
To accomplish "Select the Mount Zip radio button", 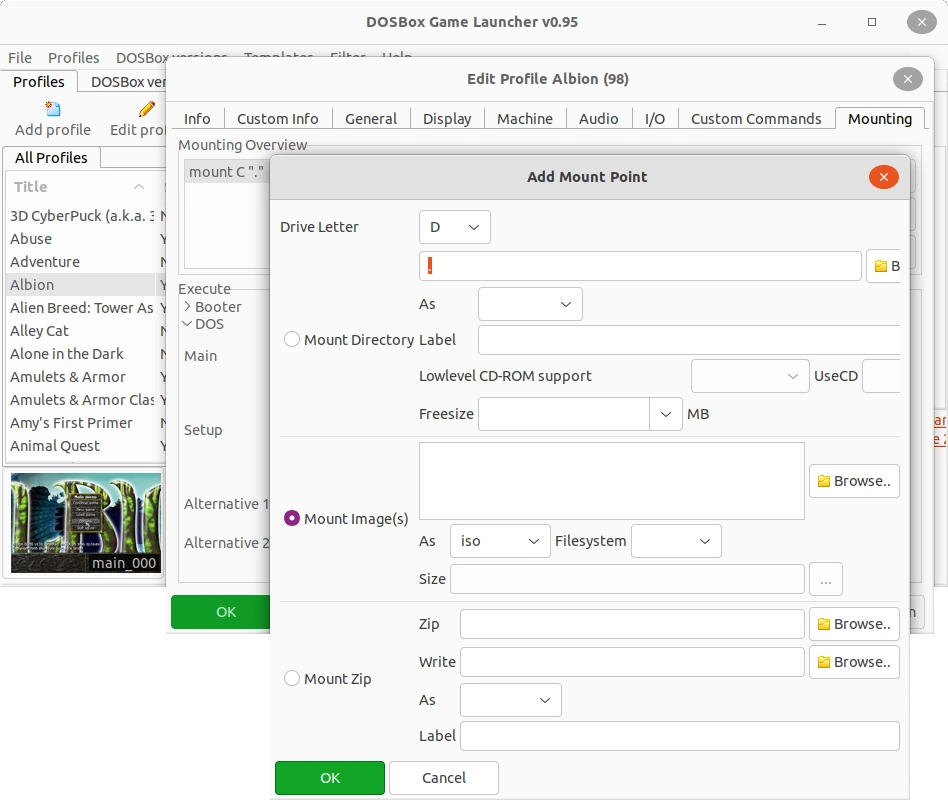I will pyautogui.click(x=292, y=678).
